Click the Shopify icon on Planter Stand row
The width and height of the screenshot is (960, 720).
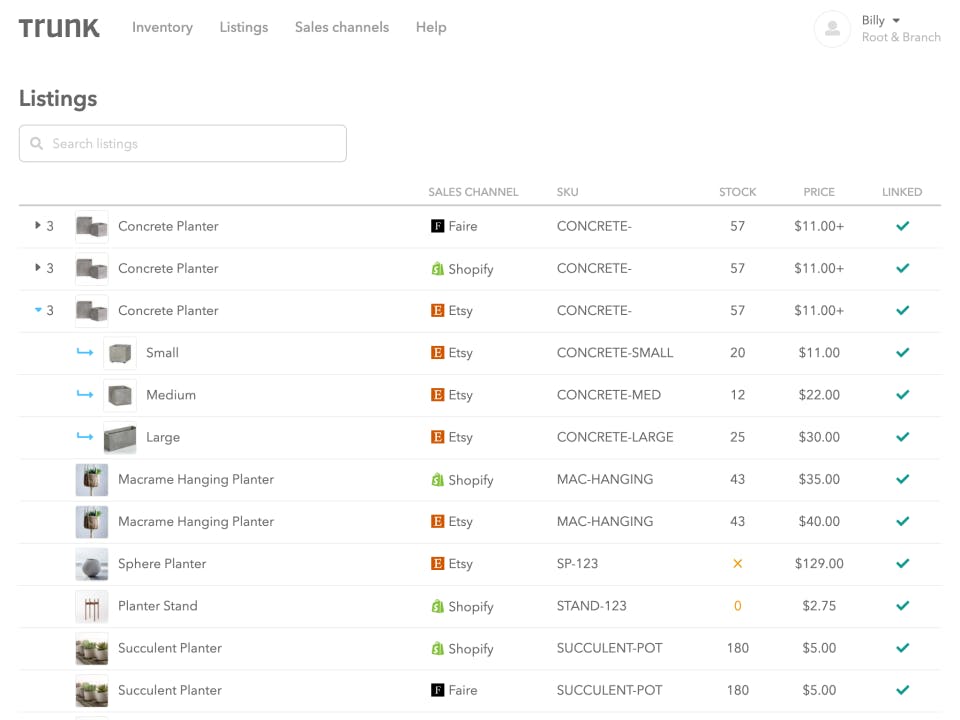point(436,605)
